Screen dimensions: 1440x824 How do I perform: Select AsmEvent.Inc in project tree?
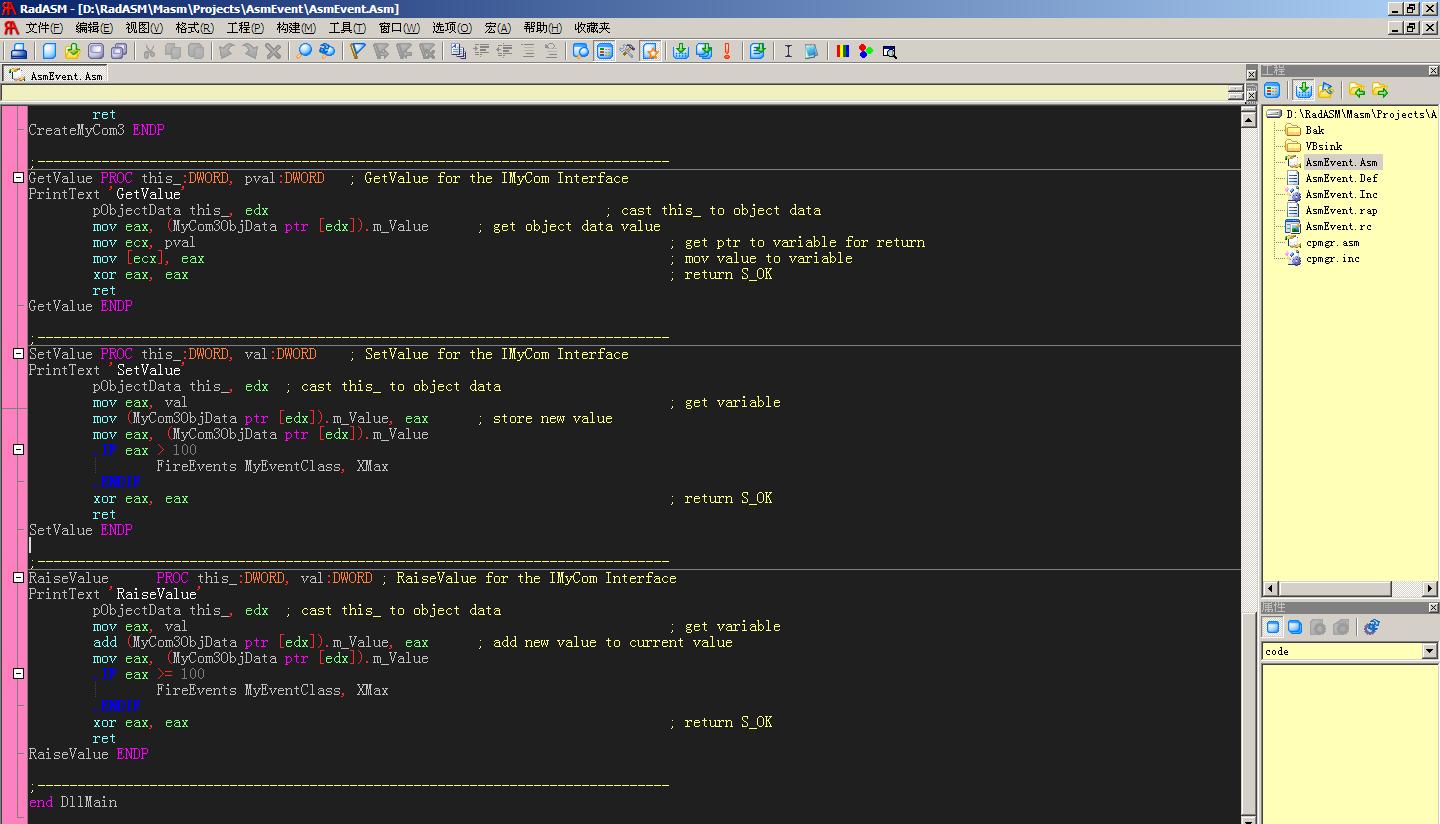pyautogui.click(x=1341, y=194)
